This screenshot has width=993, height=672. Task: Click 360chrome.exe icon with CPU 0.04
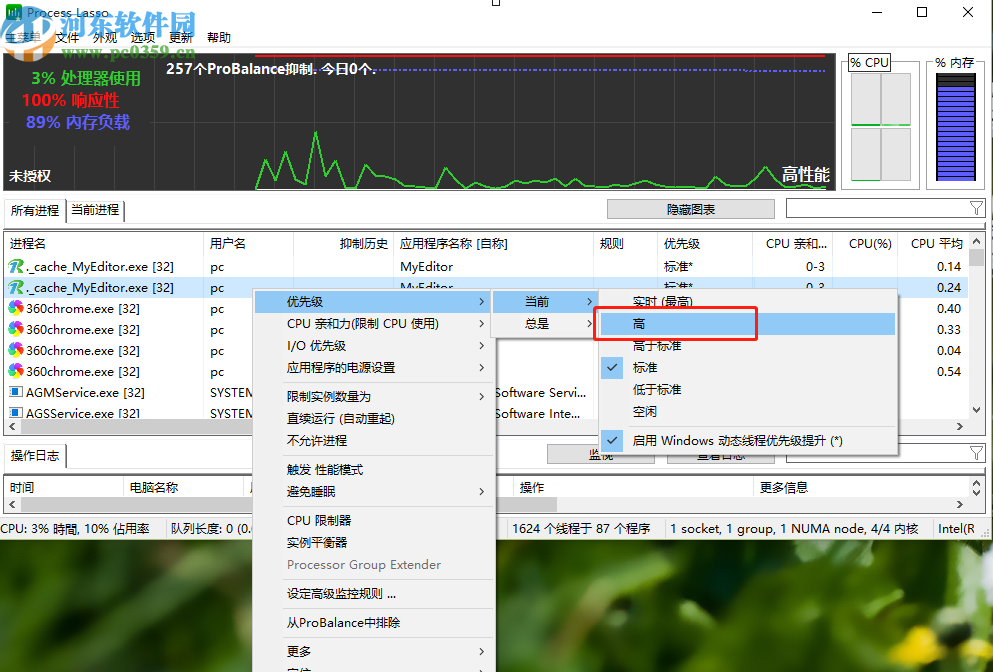point(16,350)
